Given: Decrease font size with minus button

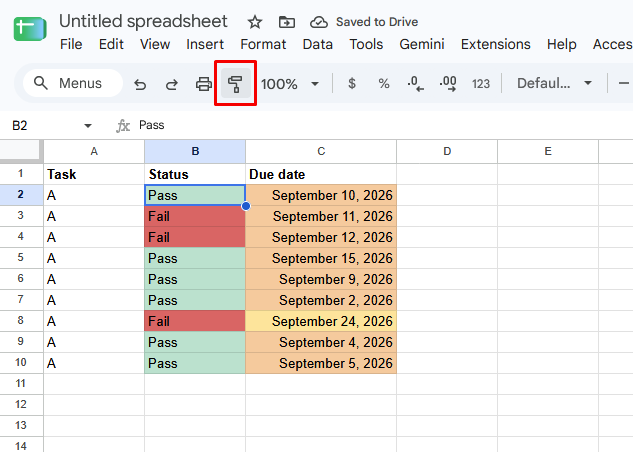Looking at the screenshot, I should tap(624, 84).
